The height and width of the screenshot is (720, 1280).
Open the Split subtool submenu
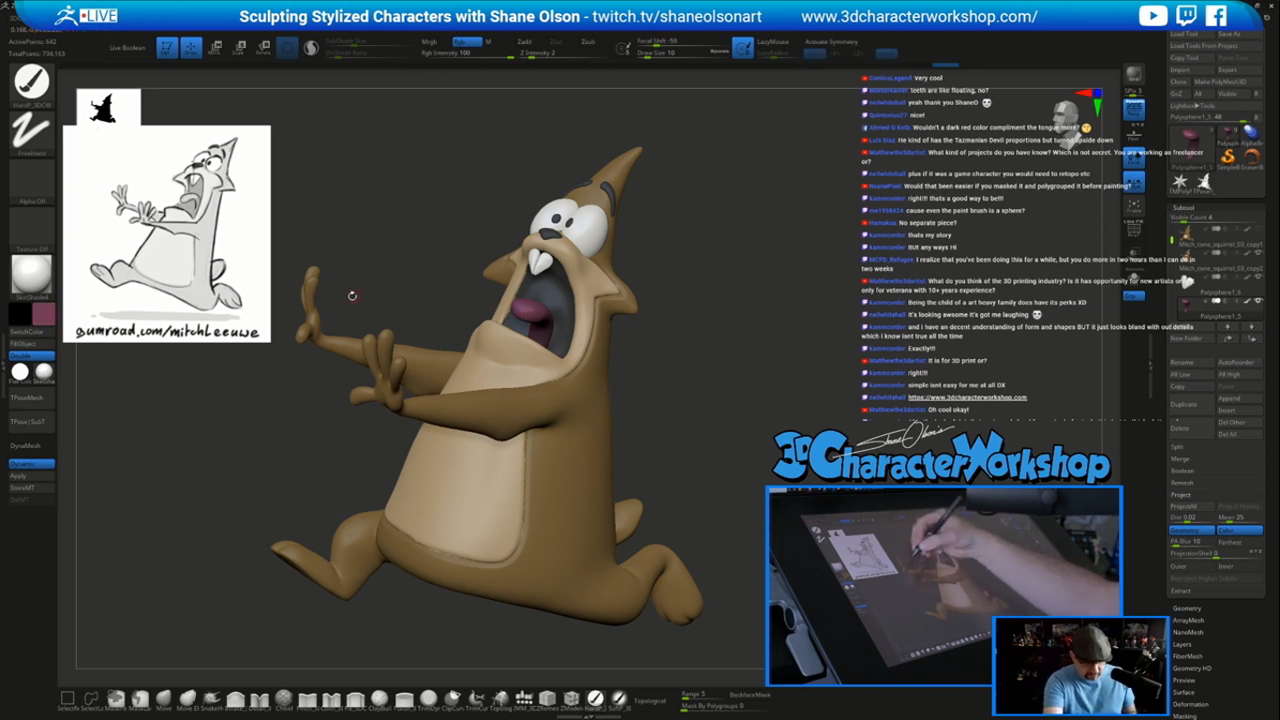pyautogui.click(x=1177, y=447)
